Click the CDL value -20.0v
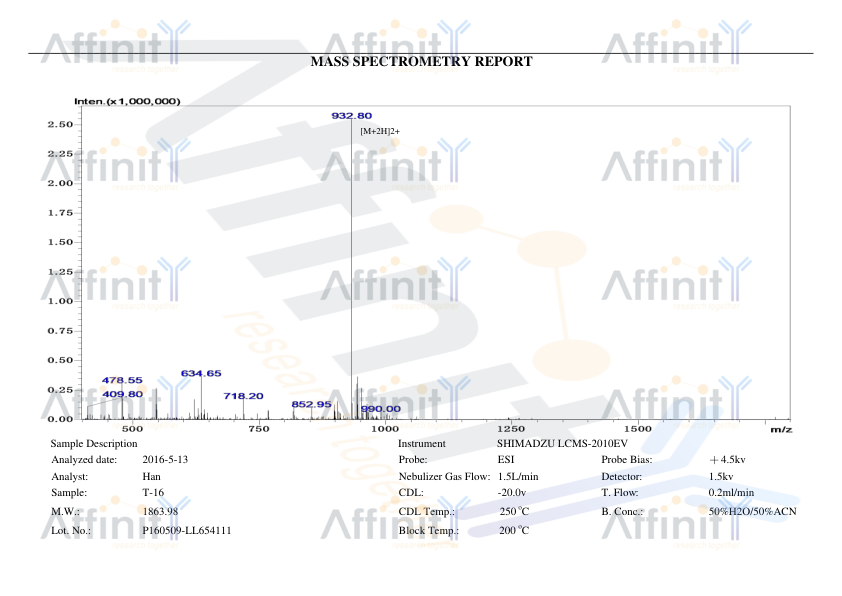Screen dimensions: 842x596 (512, 492)
